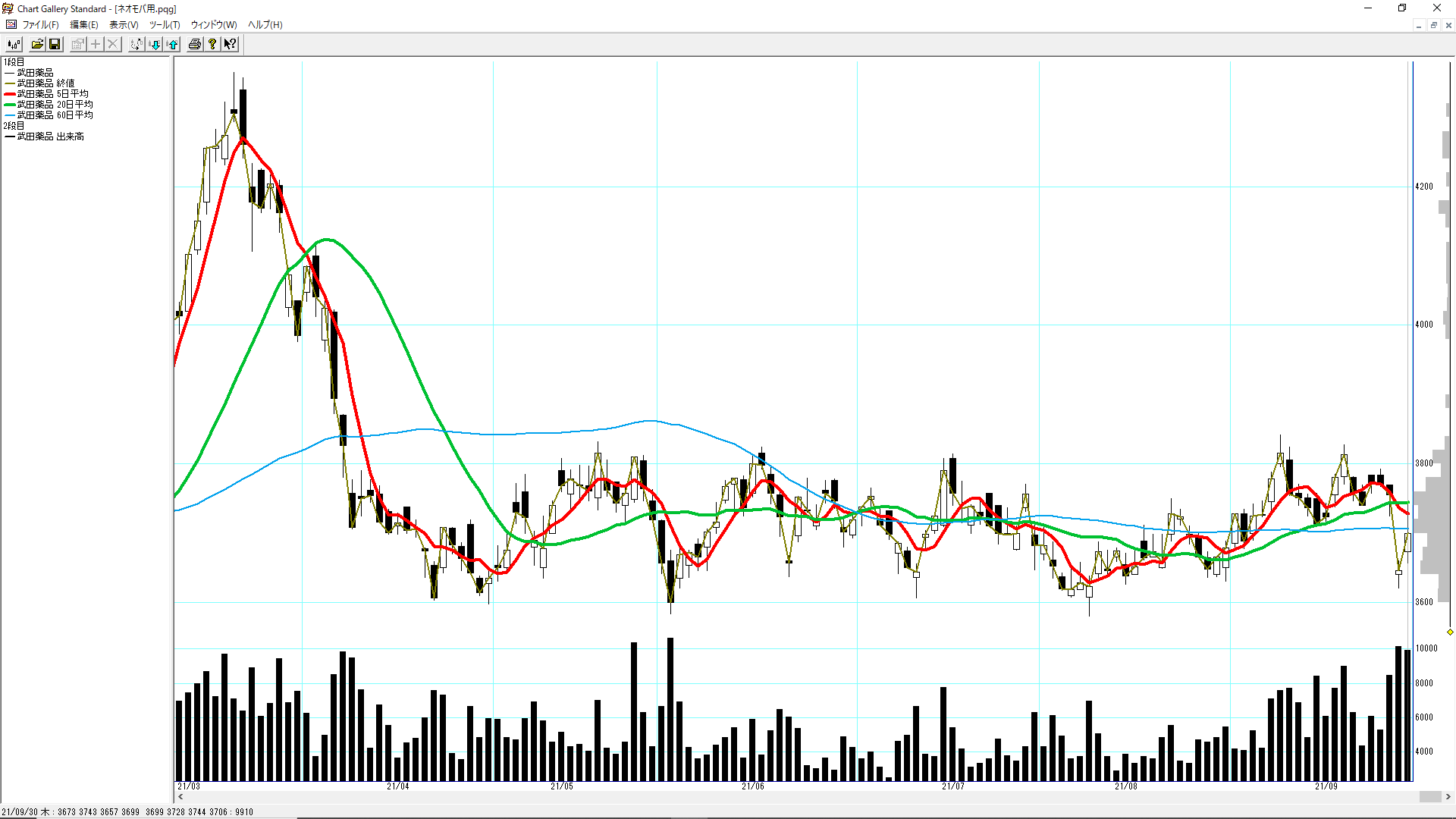Click the candlestick chart toolbar icon
1456x819 pixels.
point(14,44)
